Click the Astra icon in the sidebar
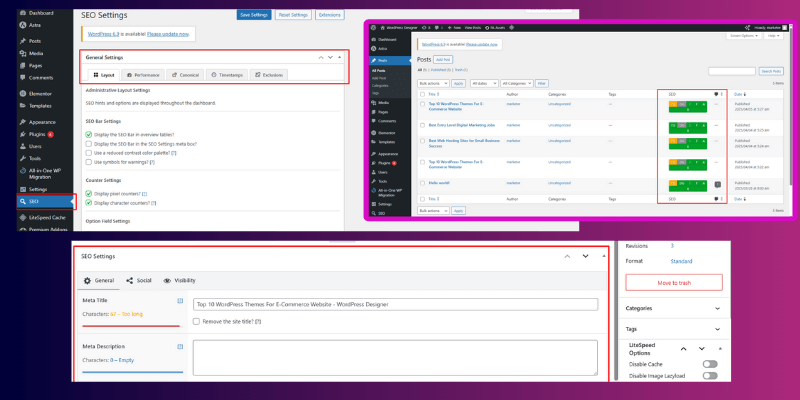 point(22,23)
